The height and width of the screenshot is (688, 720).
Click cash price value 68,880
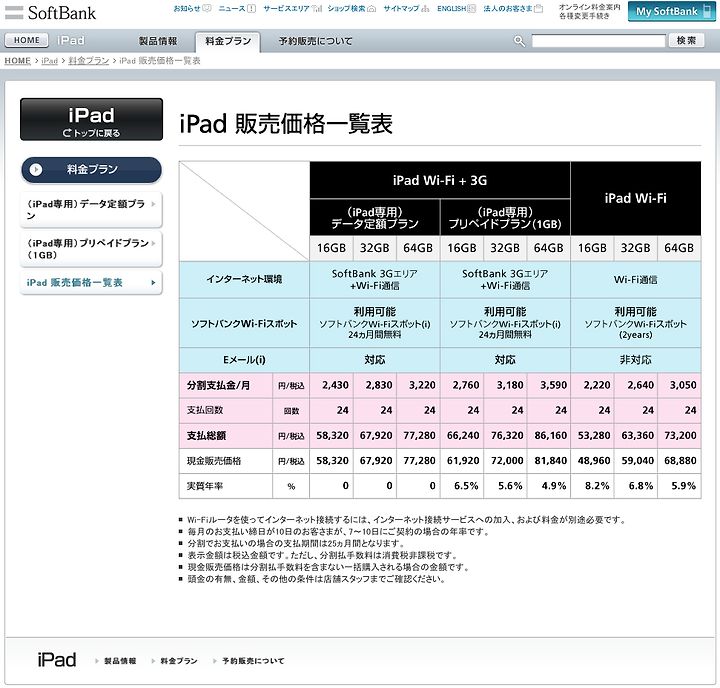click(680, 461)
